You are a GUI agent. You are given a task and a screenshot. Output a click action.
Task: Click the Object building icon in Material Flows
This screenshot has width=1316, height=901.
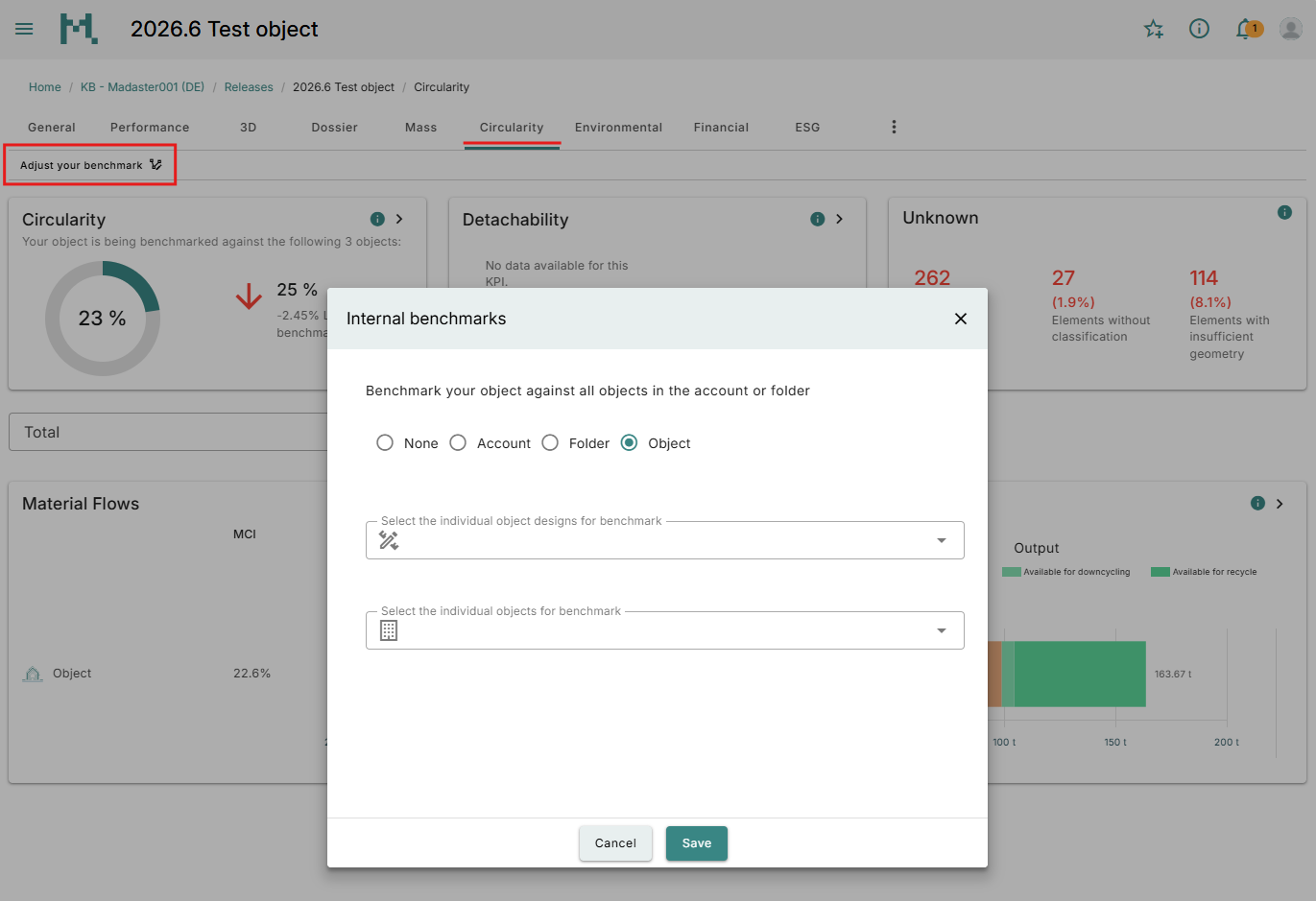(33, 674)
